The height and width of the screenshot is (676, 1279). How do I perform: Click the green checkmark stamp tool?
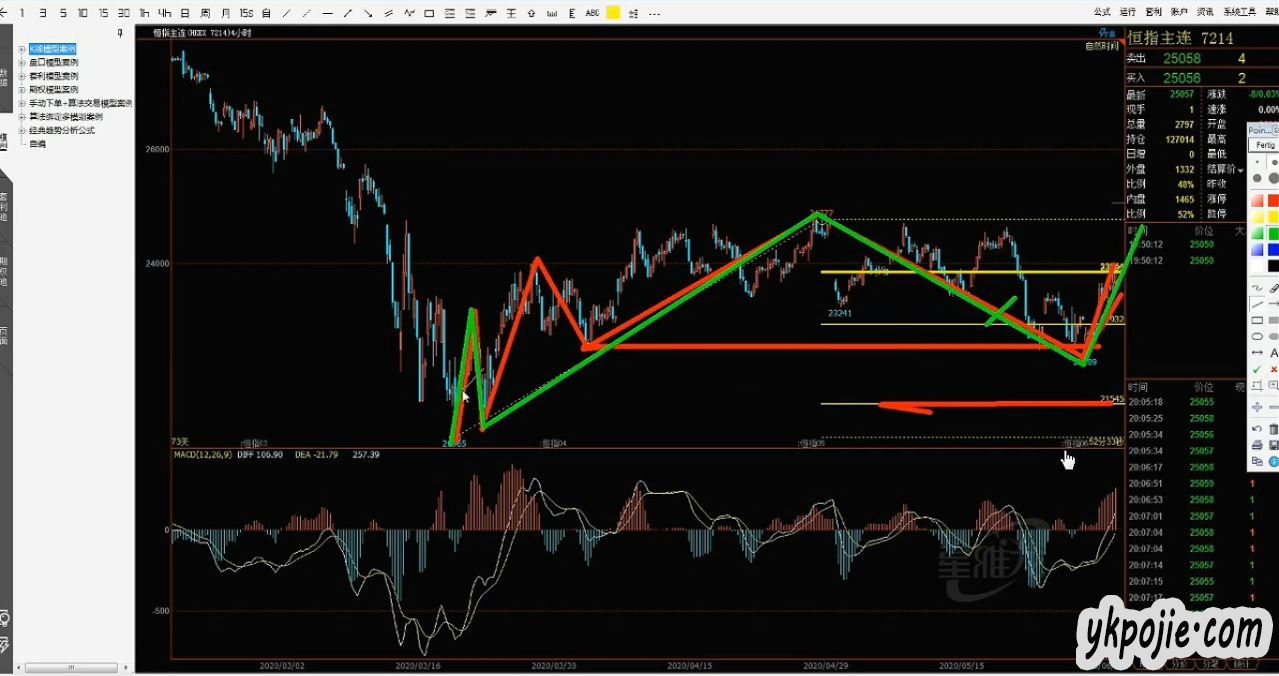(x=1257, y=369)
